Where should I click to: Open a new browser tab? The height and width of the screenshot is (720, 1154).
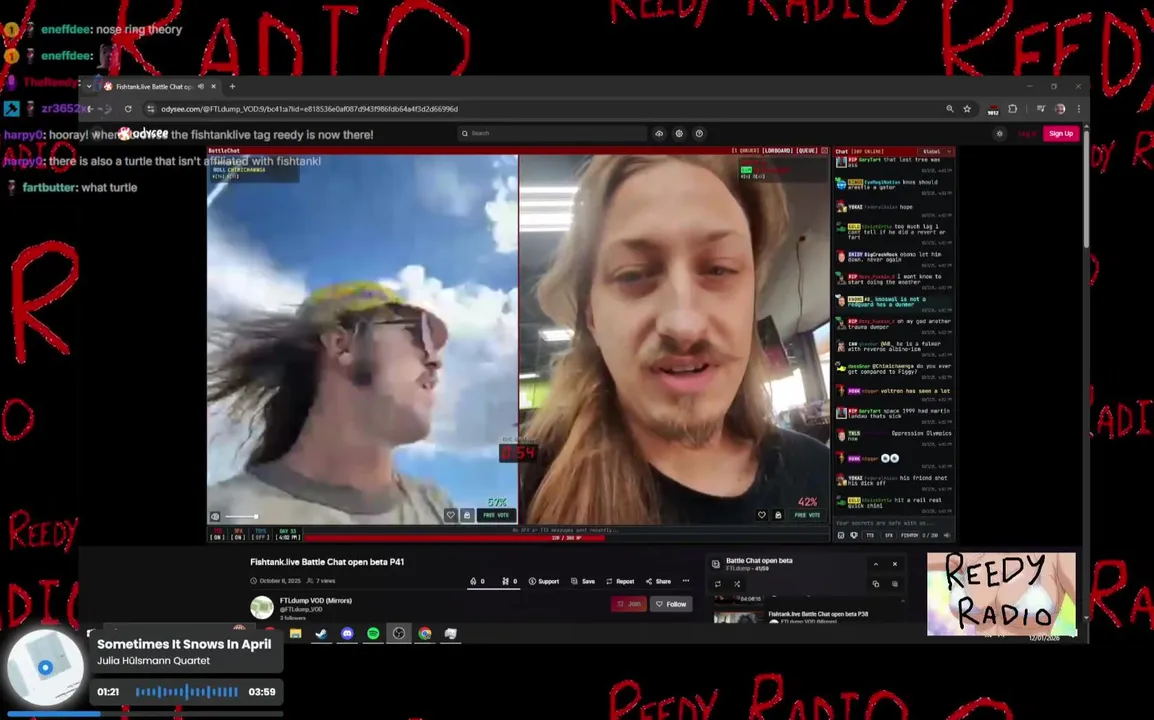coord(233,86)
